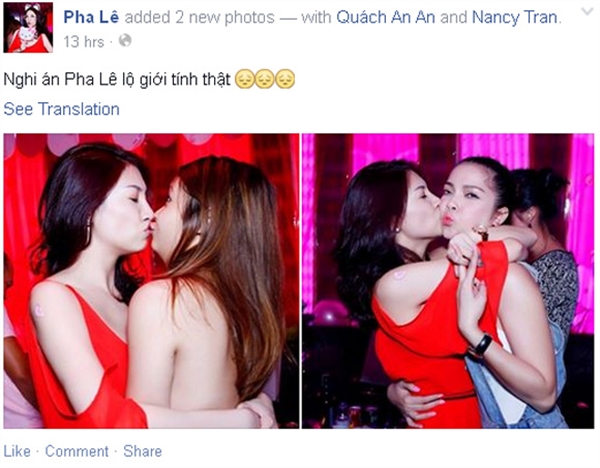The height and width of the screenshot is (468, 600).
Task: Click See Translation under the caption
Action: 62,109
